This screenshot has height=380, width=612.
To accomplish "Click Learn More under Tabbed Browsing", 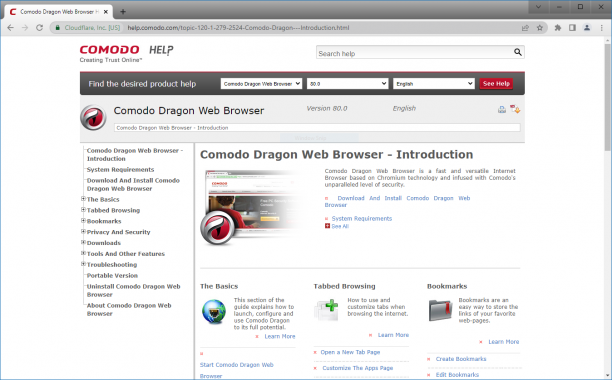I will [393, 335].
